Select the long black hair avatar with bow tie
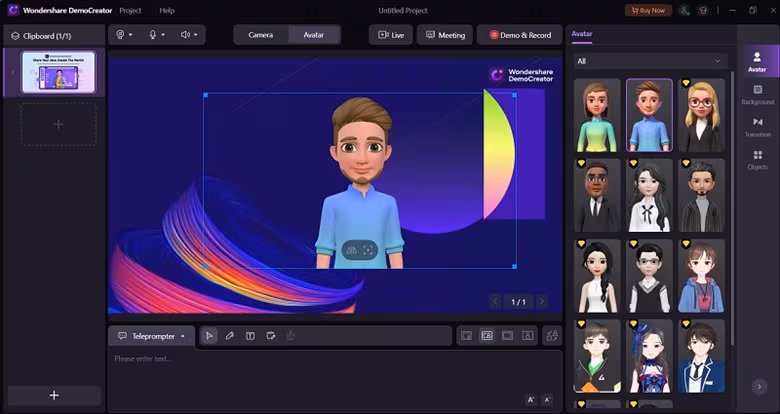This screenshot has width=780, height=414. [x=649, y=195]
